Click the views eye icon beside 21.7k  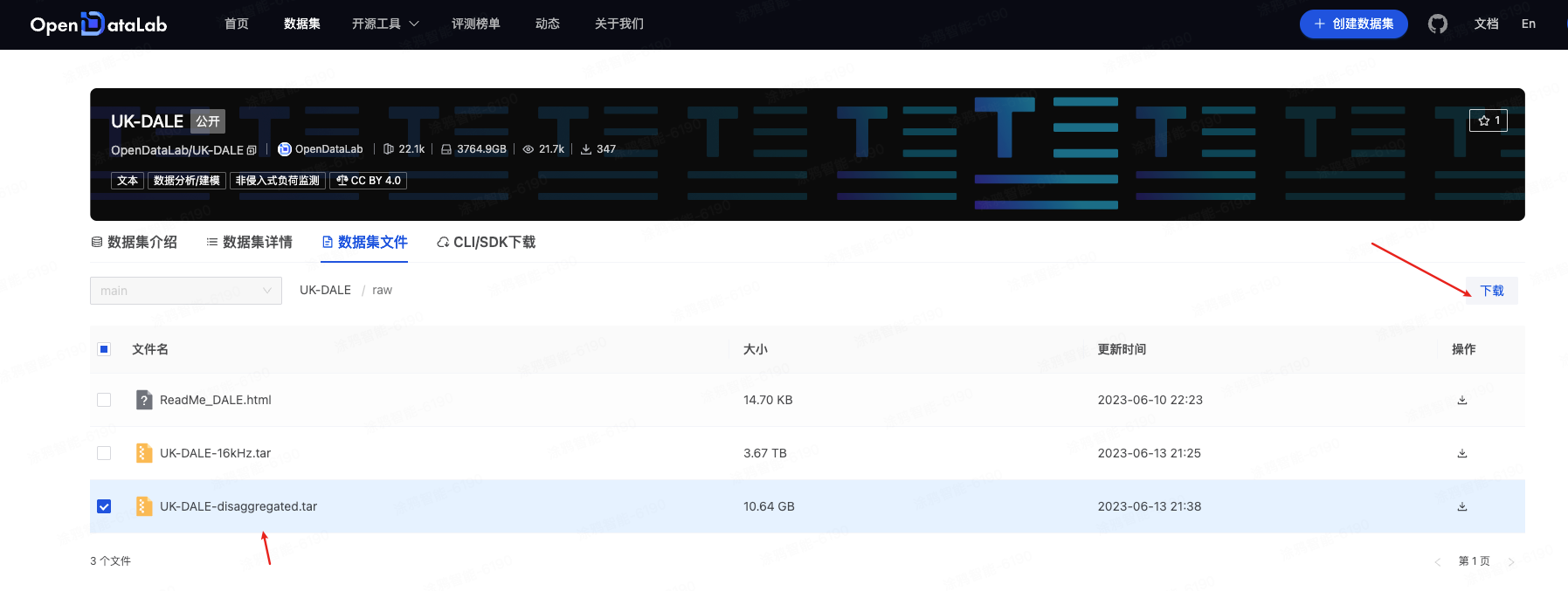coord(528,149)
